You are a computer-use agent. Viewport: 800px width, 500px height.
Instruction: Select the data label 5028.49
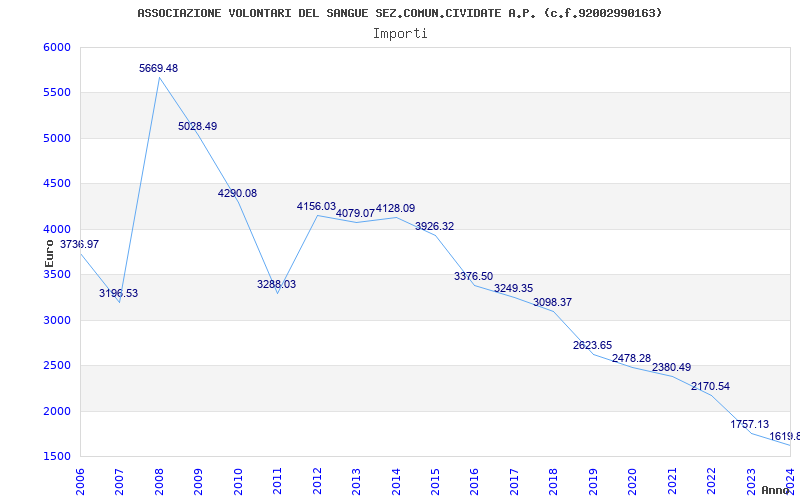coord(197,126)
